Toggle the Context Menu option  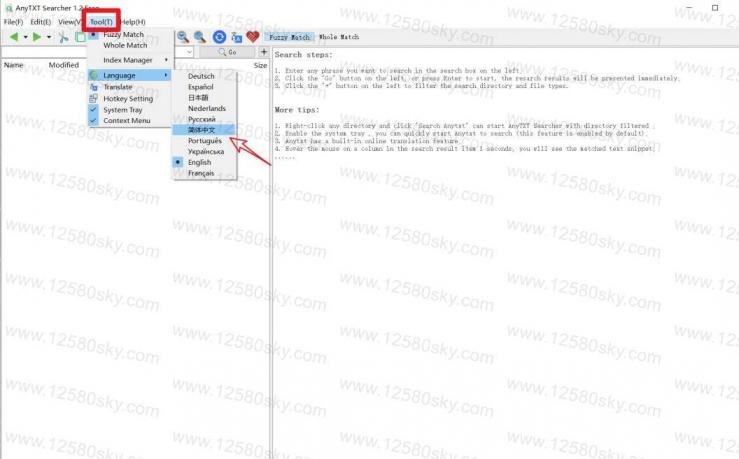129,121
